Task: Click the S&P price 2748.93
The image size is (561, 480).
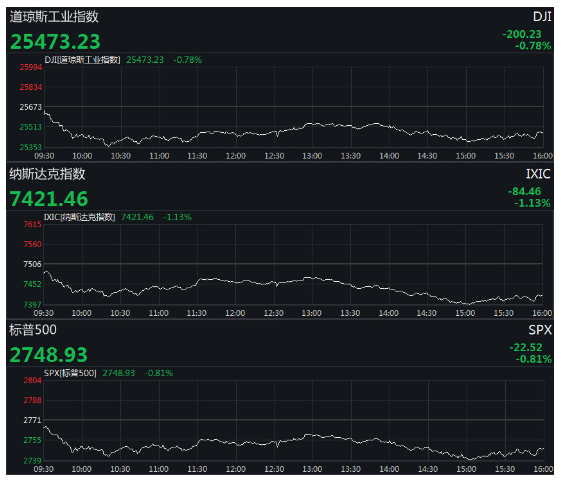Action: (49, 355)
